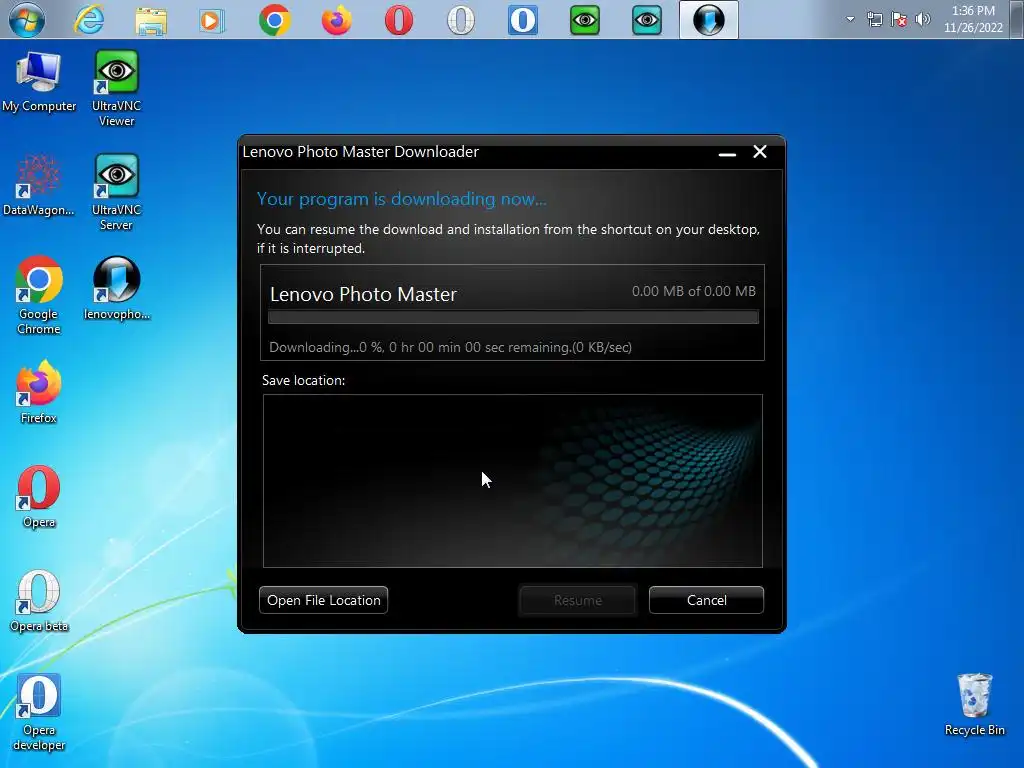Select Opera desktop shortcut
This screenshot has width=1024, height=768.
click(x=39, y=496)
